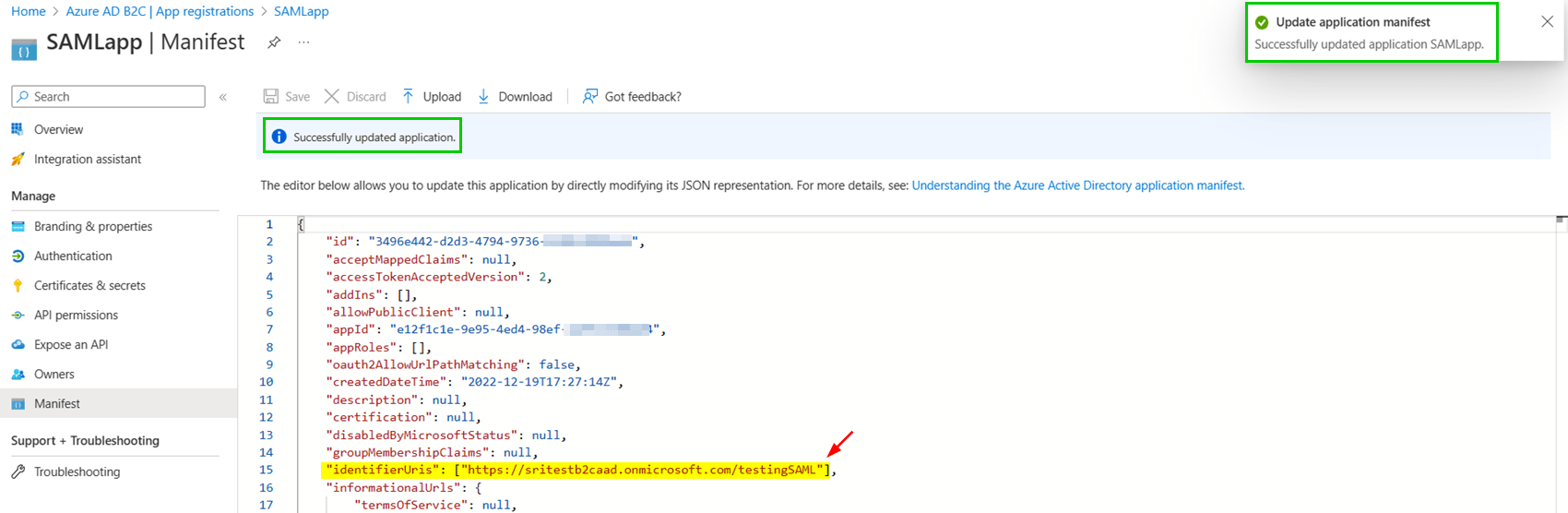The image size is (1568, 513).
Task: Click the SAMLapp breadcrumb link
Action: pos(302,11)
